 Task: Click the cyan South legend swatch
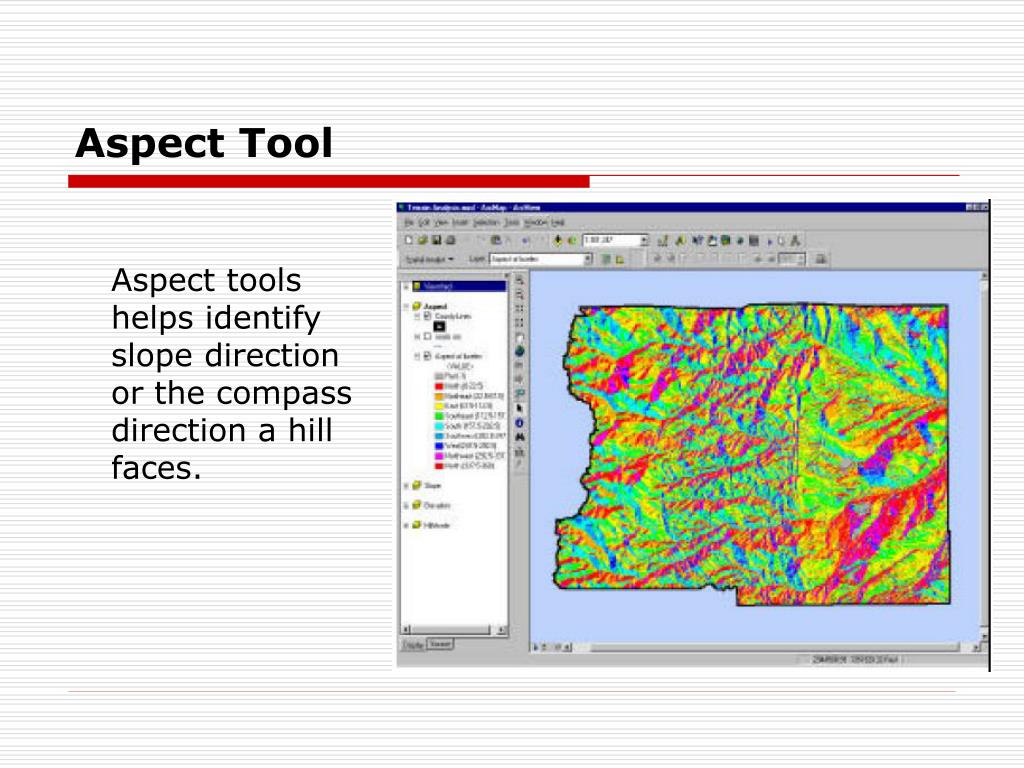439,426
